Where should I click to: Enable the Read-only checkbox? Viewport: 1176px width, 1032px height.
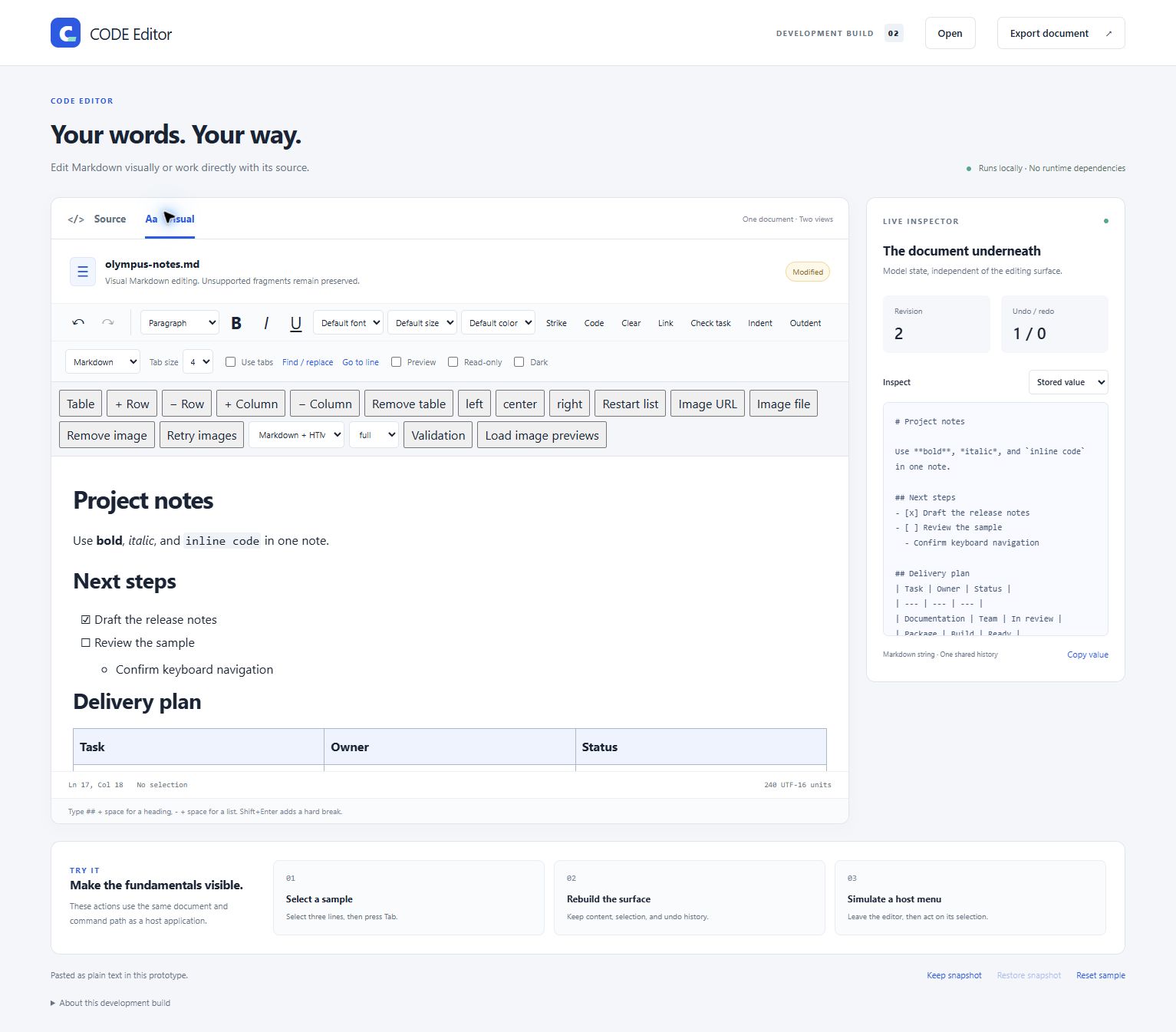point(453,362)
